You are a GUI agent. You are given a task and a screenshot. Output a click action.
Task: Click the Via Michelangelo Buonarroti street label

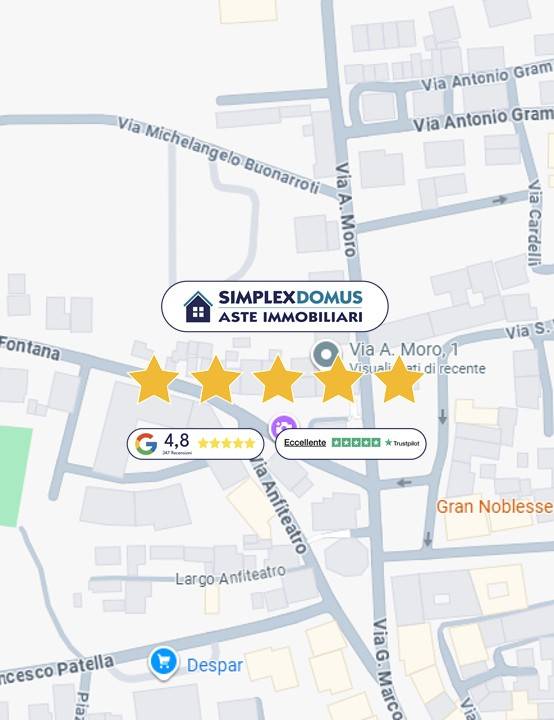point(219,155)
